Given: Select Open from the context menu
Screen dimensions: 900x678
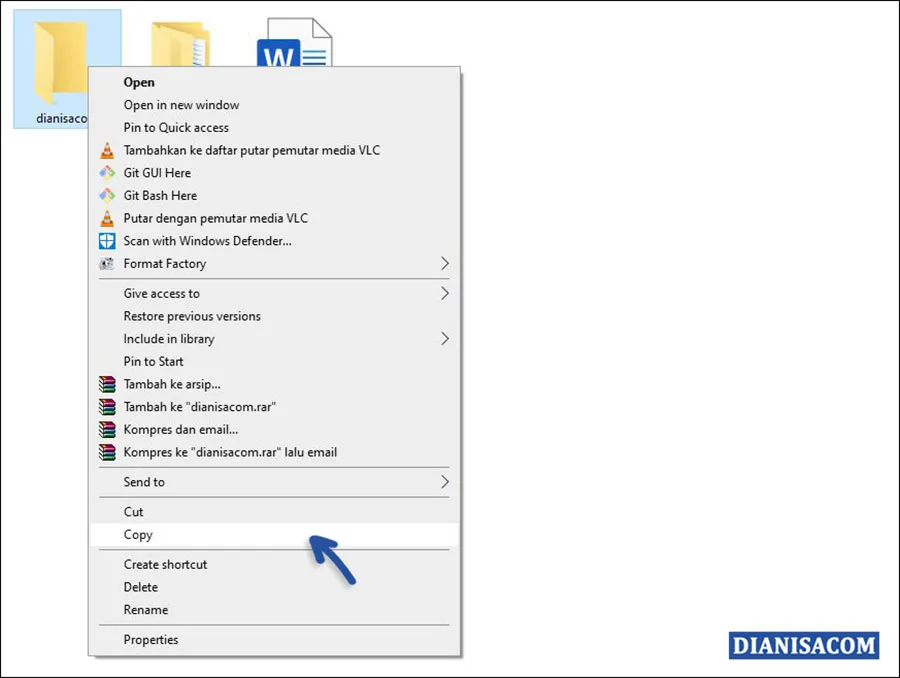Looking at the screenshot, I should (x=139, y=82).
